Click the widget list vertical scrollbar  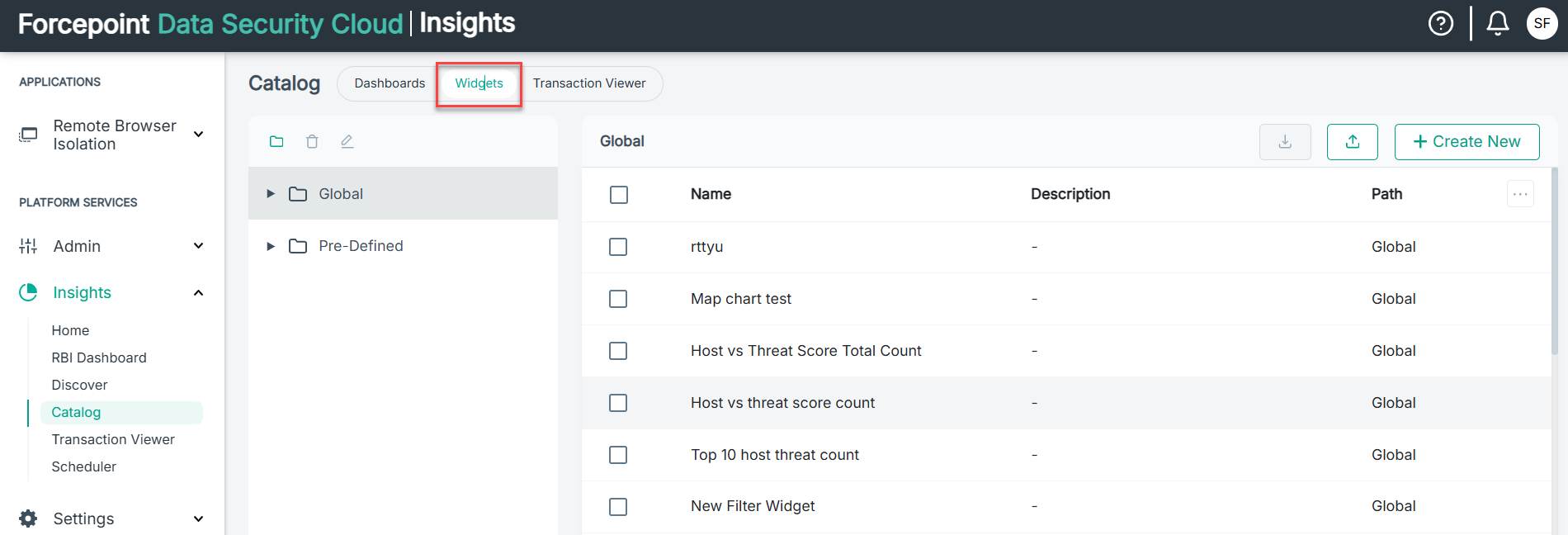(1555, 261)
